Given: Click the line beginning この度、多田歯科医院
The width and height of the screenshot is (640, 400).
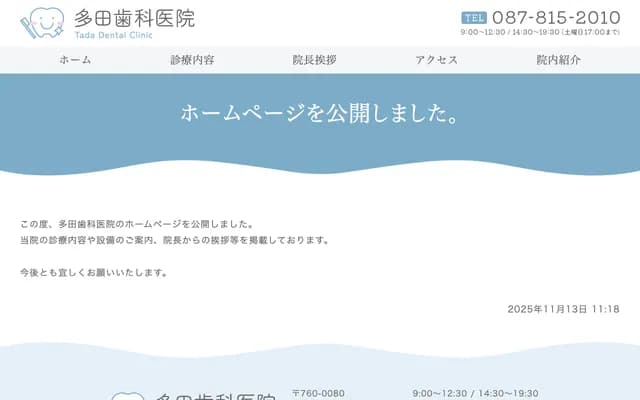Looking at the screenshot, I should pos(137,224).
